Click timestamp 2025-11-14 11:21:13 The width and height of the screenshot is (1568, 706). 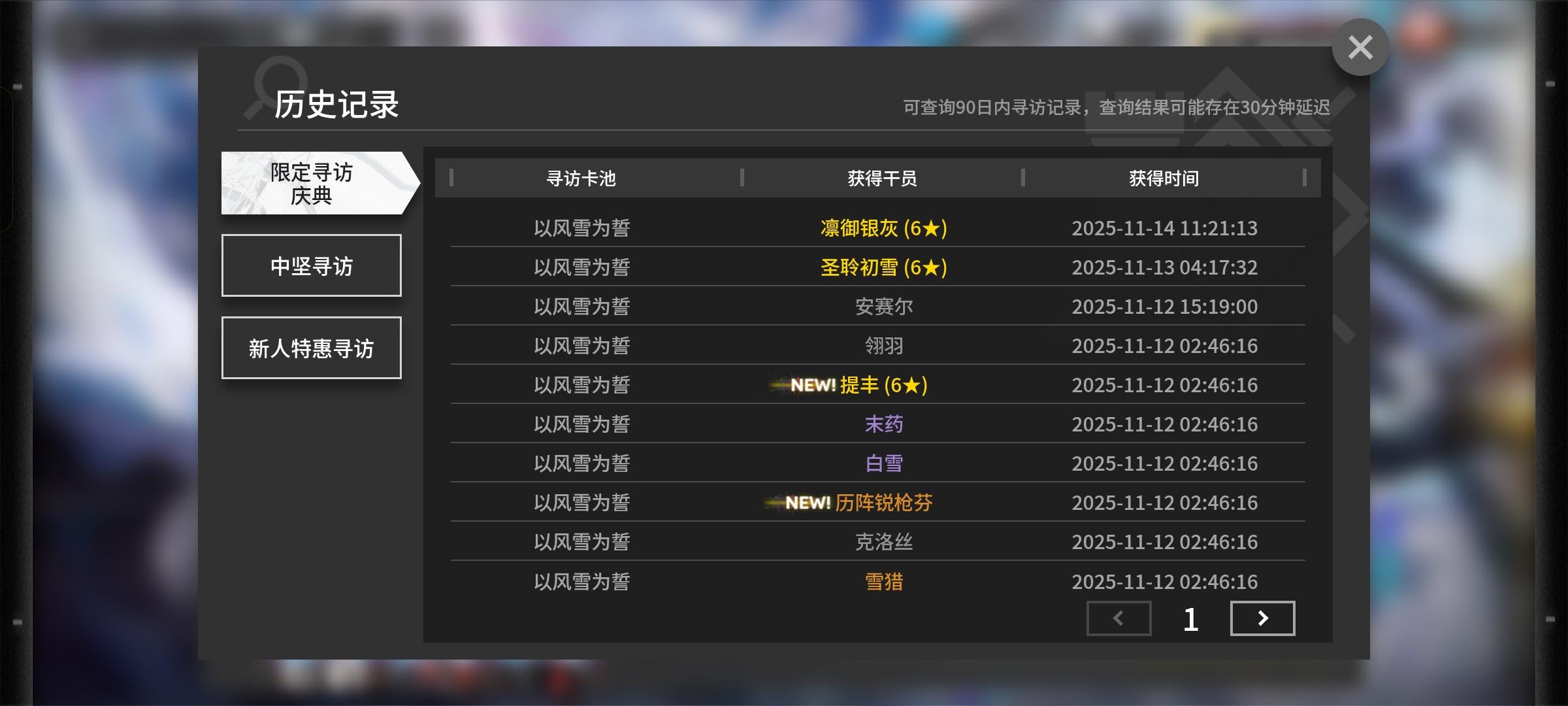point(1164,228)
